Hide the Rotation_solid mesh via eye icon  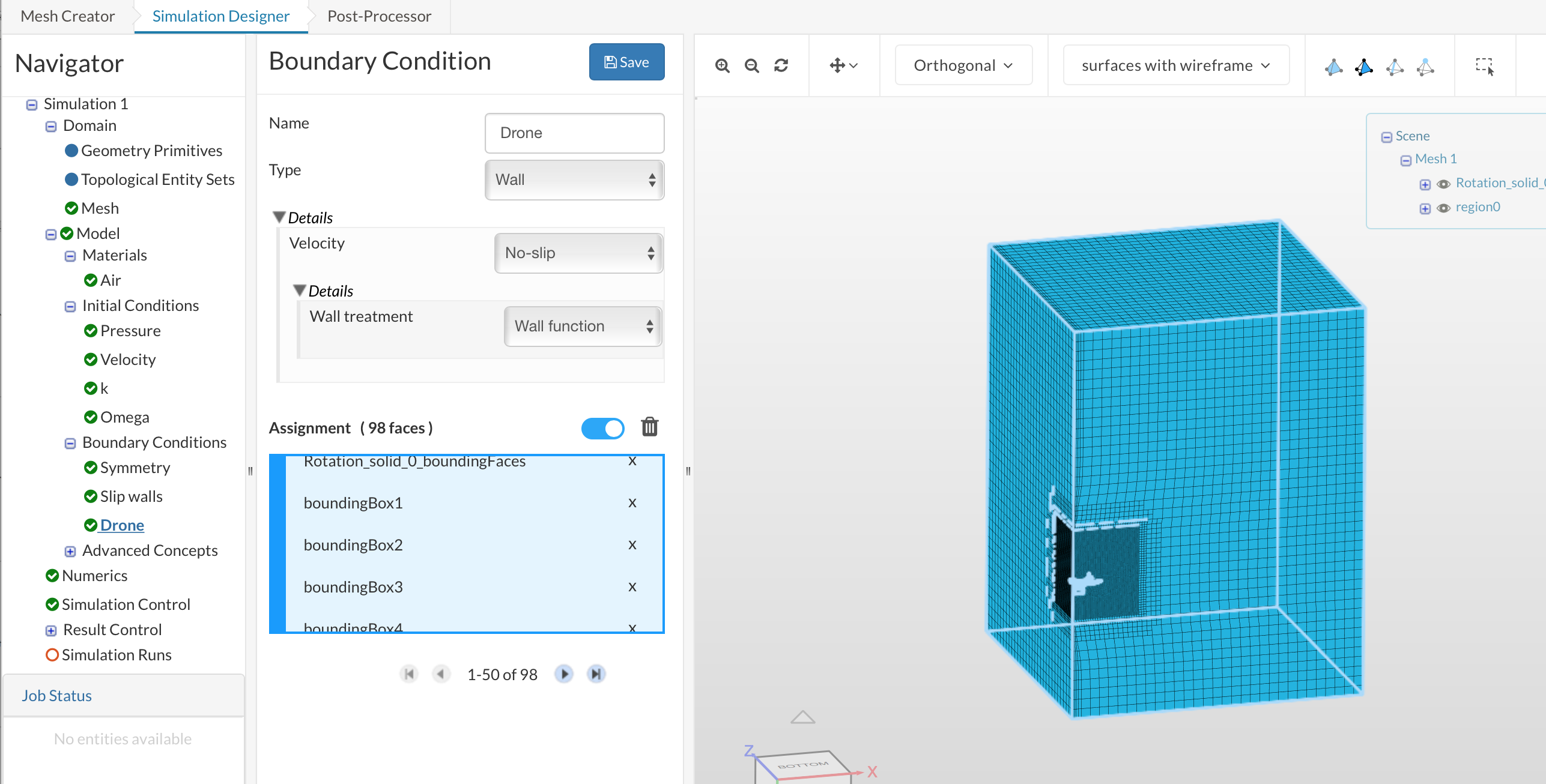[1444, 184]
